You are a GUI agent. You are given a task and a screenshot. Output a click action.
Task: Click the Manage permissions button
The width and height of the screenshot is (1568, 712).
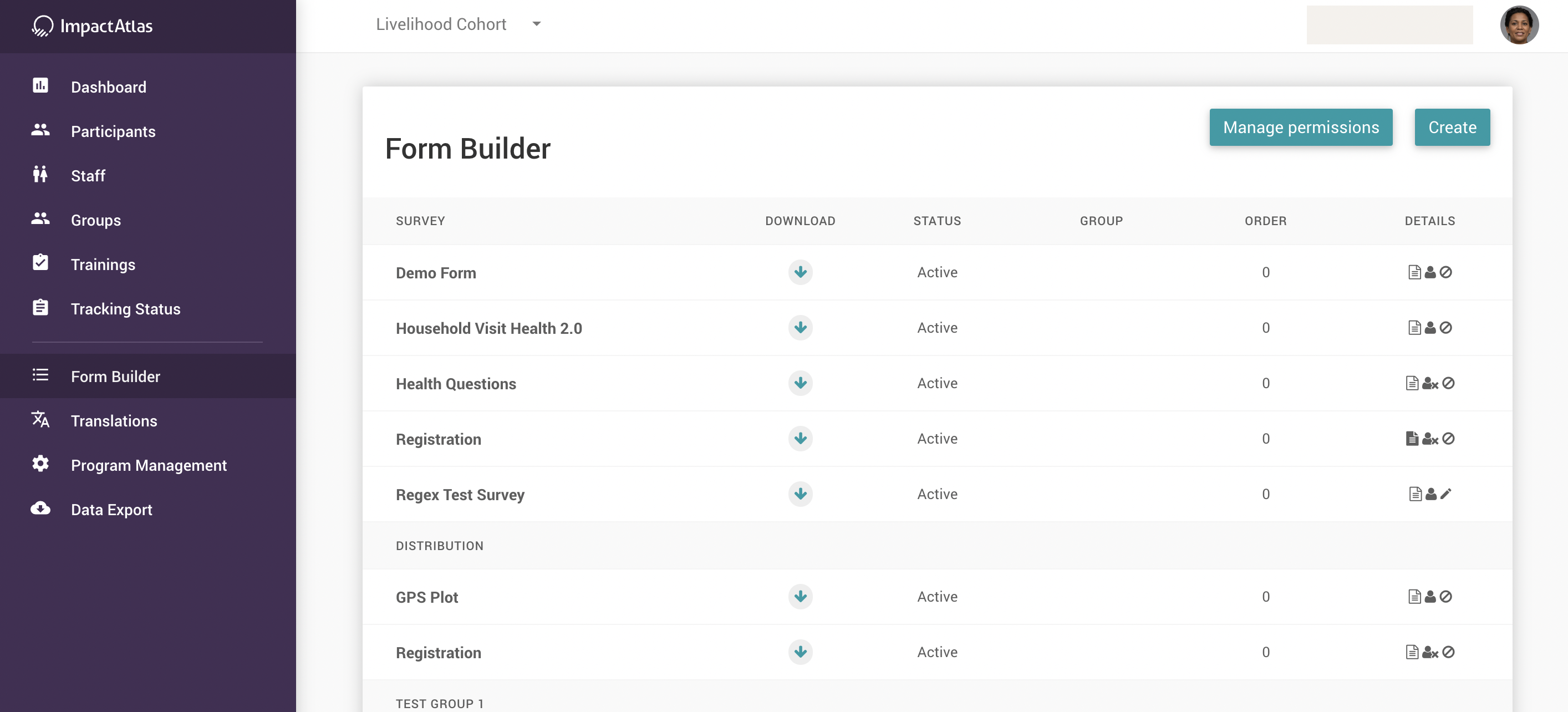pos(1300,127)
